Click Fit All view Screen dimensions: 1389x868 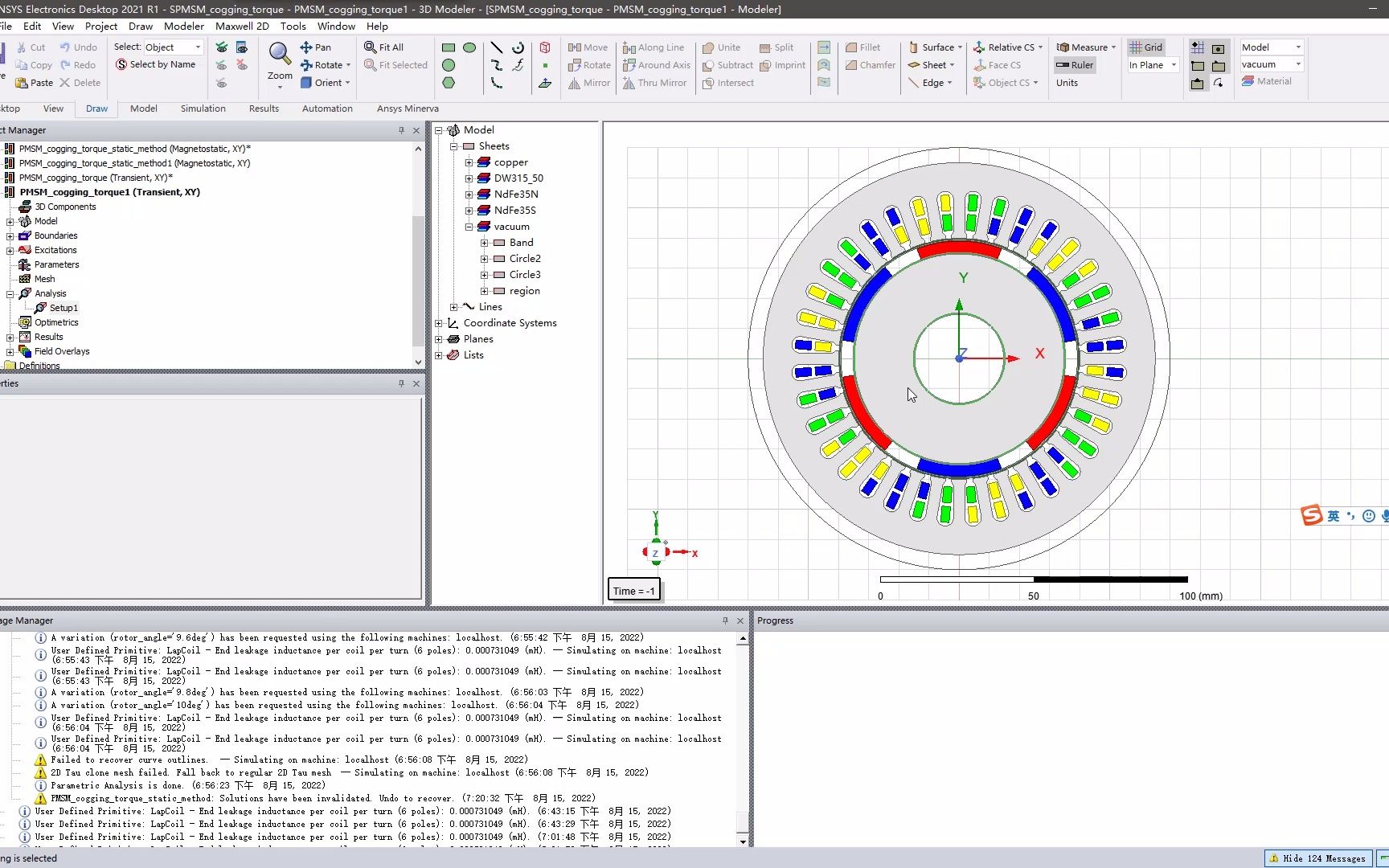click(383, 47)
